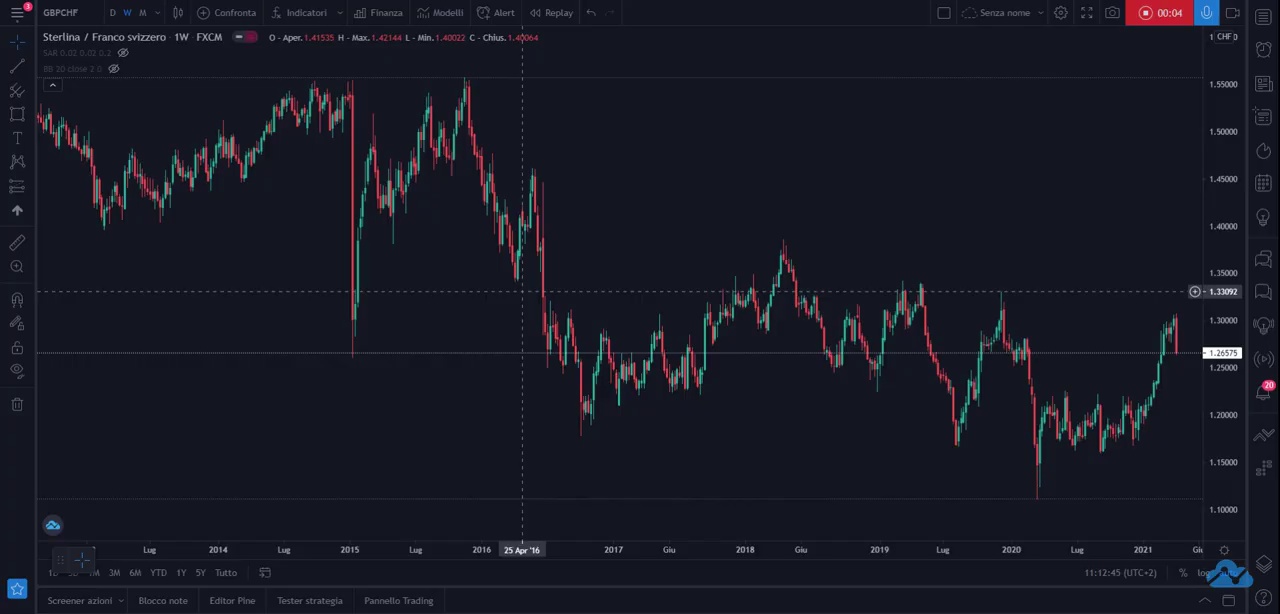Screen dimensions: 1280x614
Task: Open the ideas lightbulb panel in right sidebar
Action: click(1264, 218)
